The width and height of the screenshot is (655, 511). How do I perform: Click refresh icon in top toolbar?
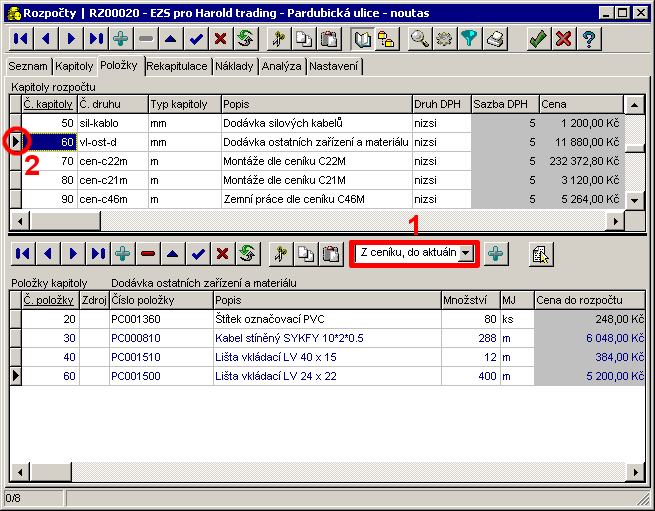(x=244, y=39)
